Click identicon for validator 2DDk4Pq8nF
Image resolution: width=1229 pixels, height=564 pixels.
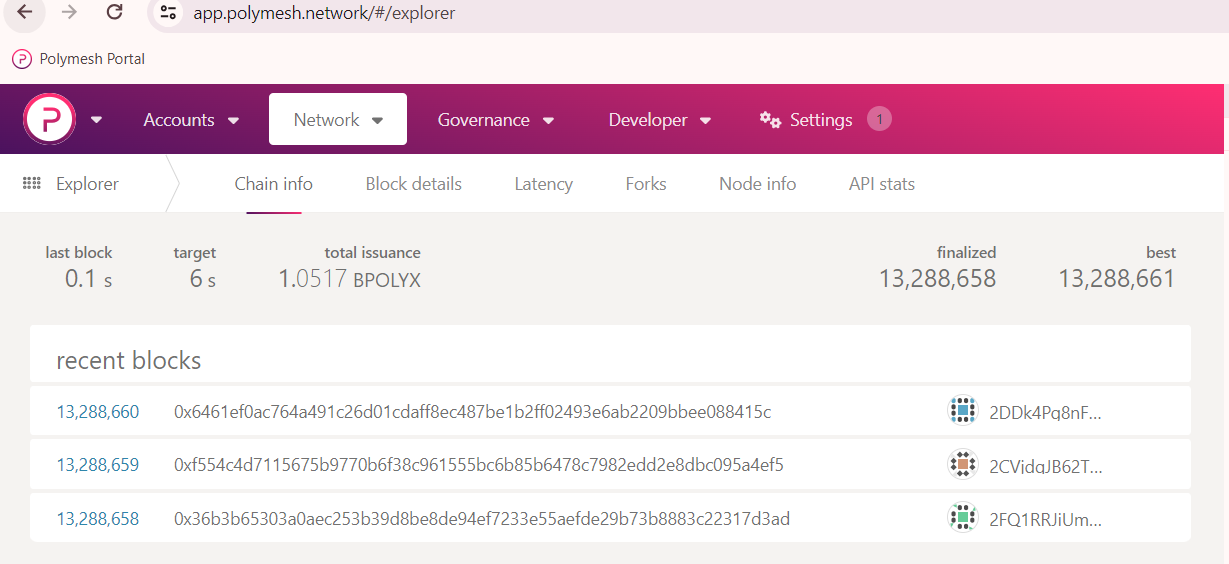tap(962, 411)
